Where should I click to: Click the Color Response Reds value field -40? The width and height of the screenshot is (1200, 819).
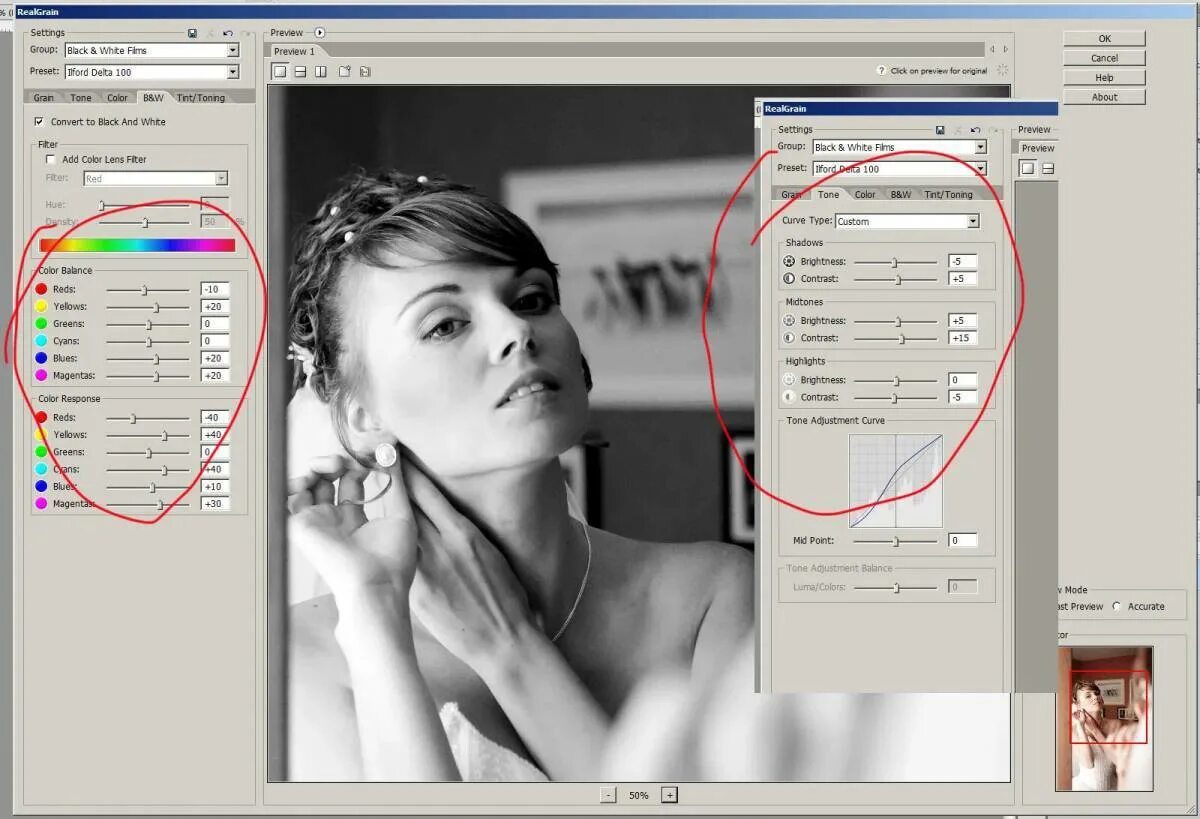coord(214,418)
